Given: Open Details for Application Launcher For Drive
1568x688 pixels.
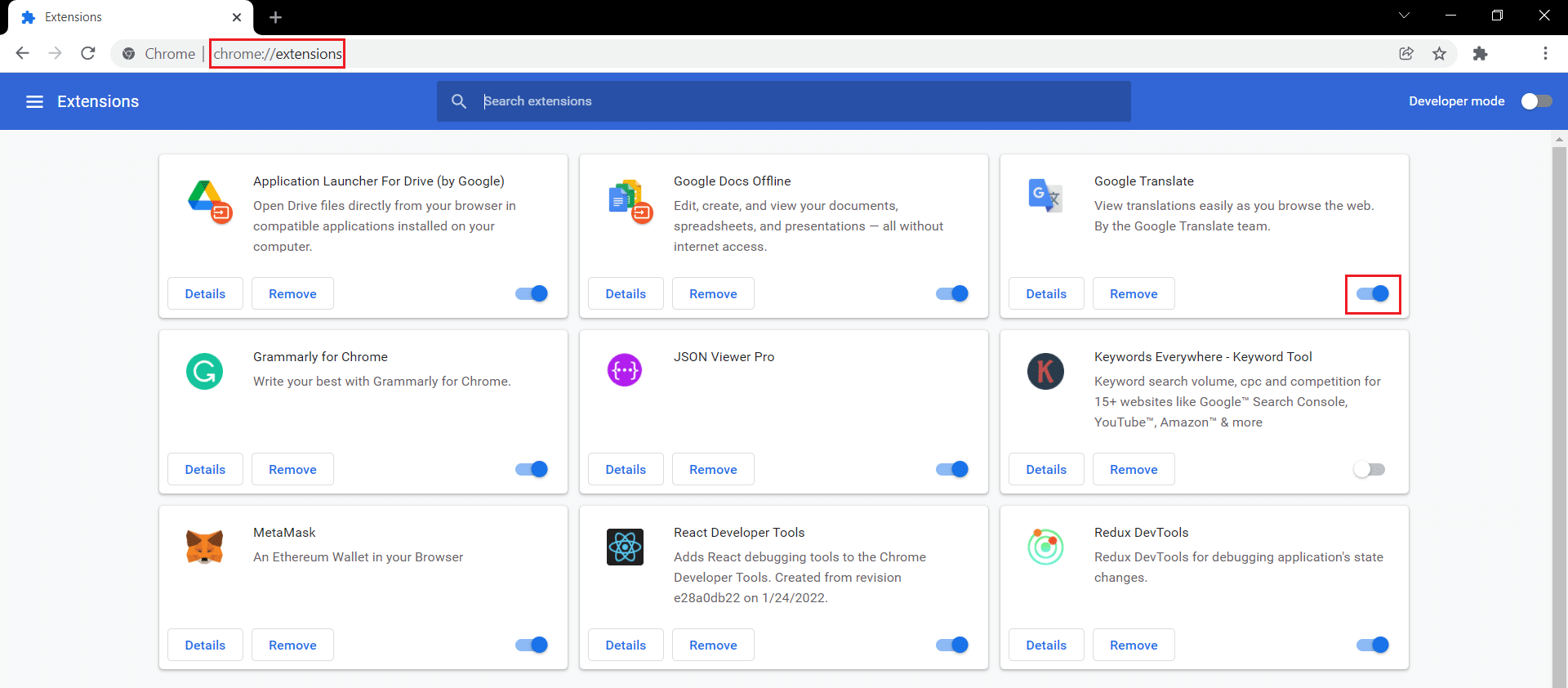Looking at the screenshot, I should coord(205,293).
